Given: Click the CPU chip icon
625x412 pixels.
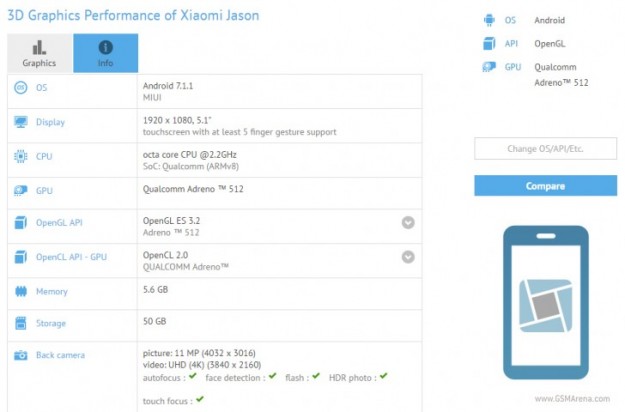Looking at the screenshot, I should click(20, 156).
